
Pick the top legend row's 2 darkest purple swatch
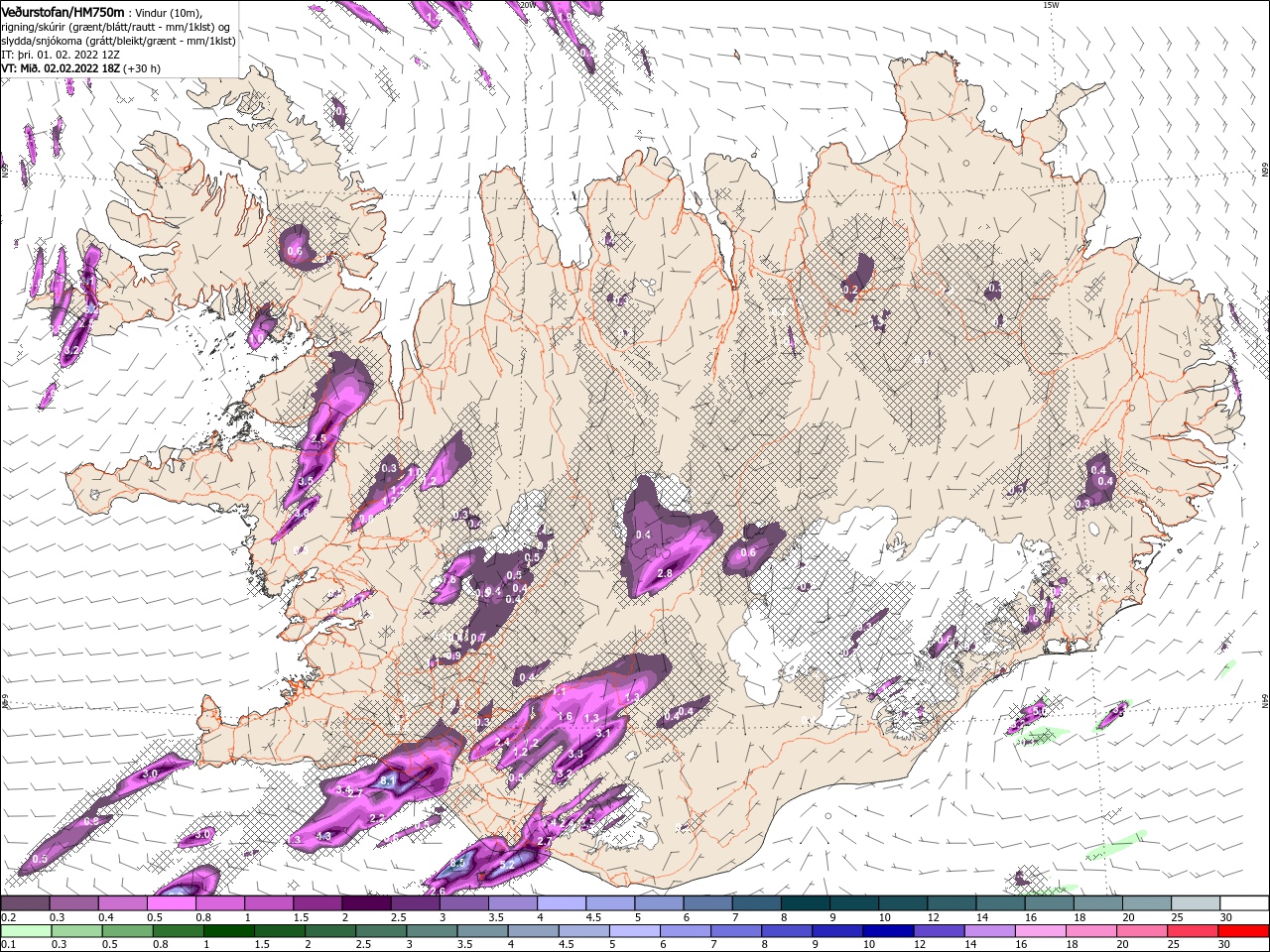pyautogui.click(x=366, y=903)
